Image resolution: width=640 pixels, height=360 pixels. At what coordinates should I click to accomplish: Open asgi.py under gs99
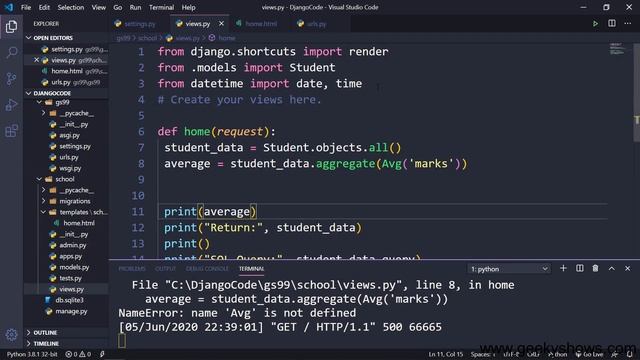[x=69, y=135]
